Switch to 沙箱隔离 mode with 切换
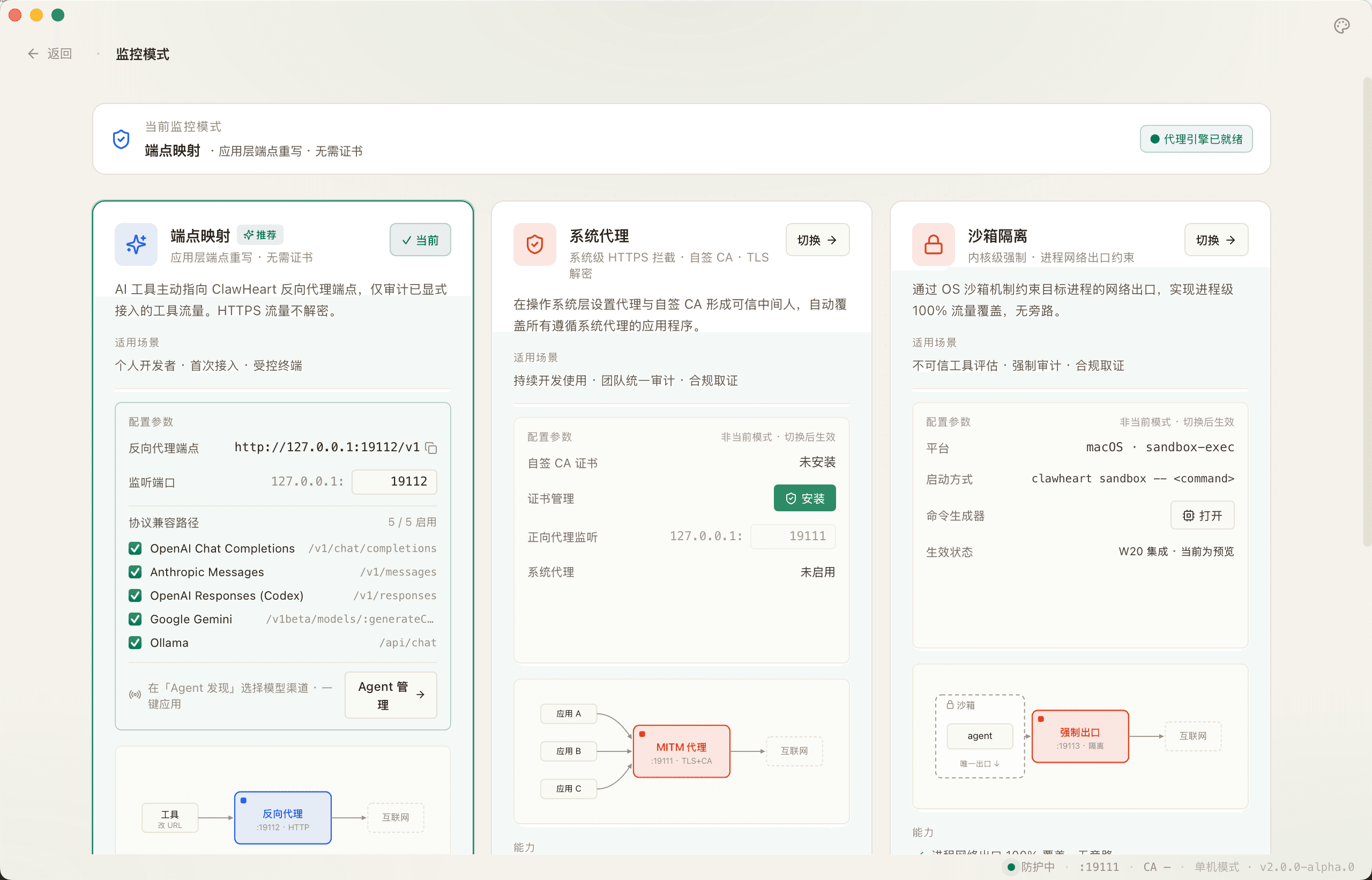This screenshot has width=1372, height=880. pyautogui.click(x=1216, y=240)
